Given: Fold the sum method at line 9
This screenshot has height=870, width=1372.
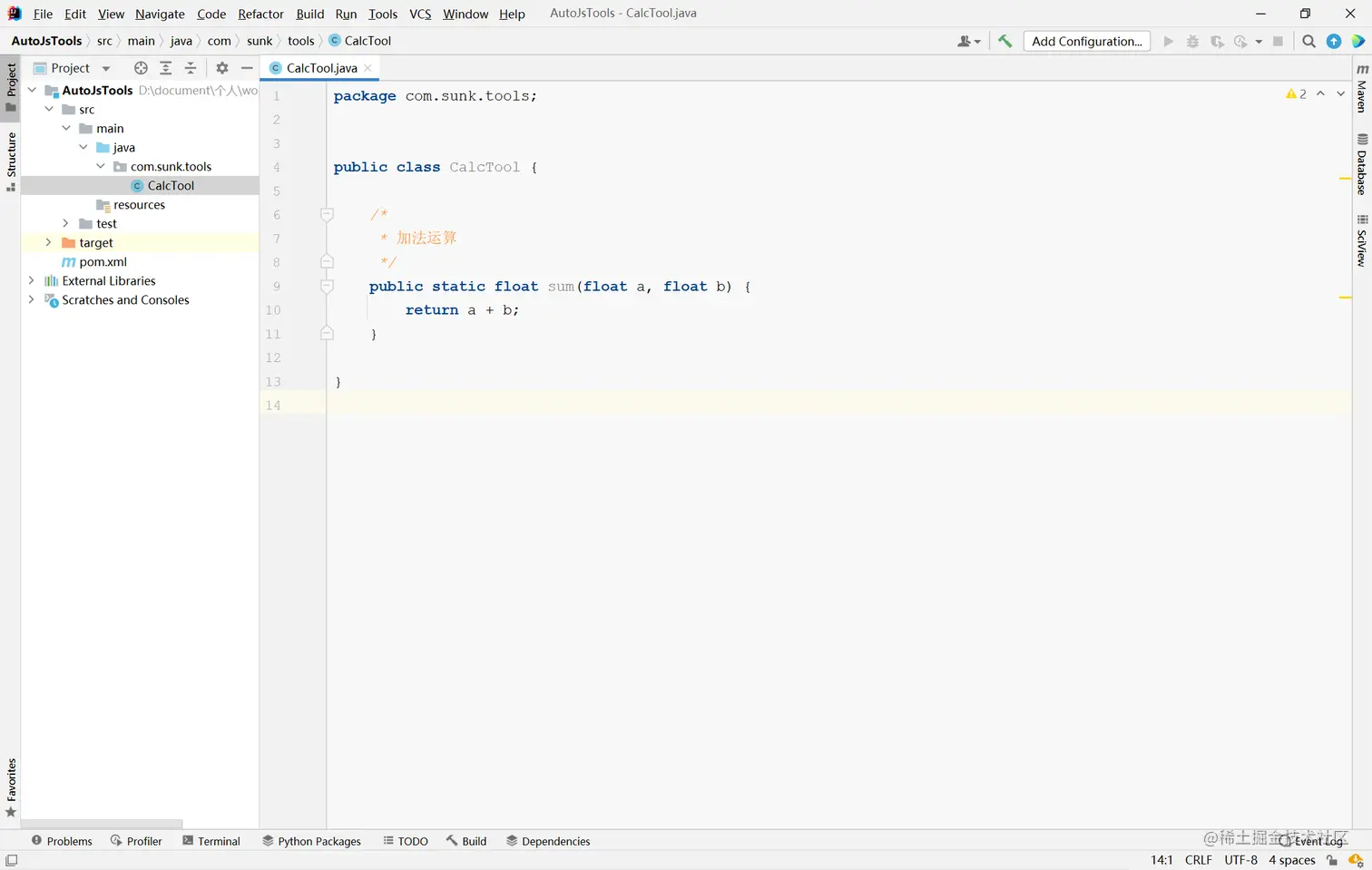Looking at the screenshot, I should coord(327,286).
